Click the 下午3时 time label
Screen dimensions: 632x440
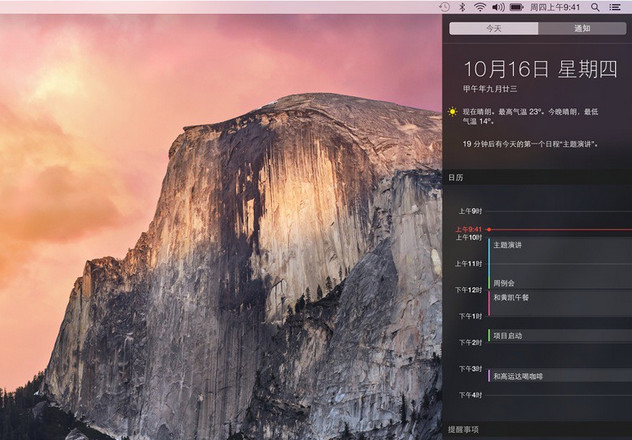[x=470, y=369]
